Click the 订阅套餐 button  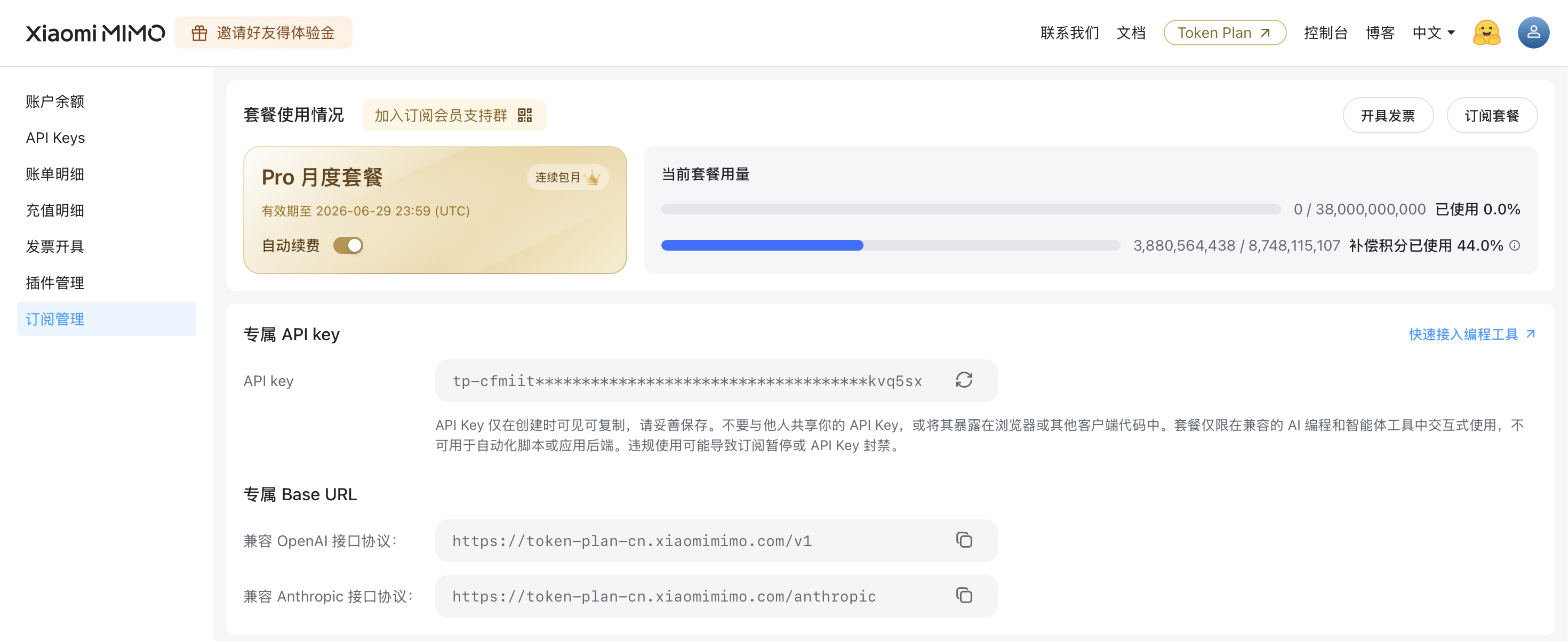(1492, 115)
